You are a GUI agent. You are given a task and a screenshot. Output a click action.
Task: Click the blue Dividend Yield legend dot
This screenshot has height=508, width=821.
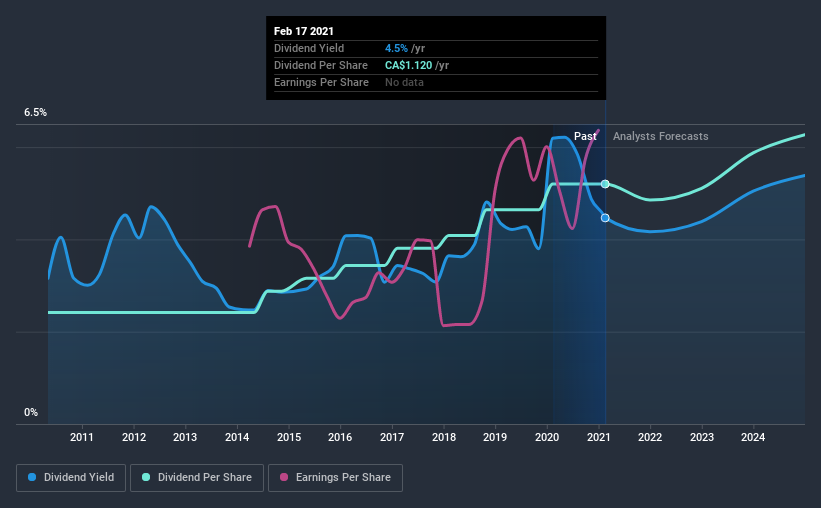click(x=32, y=477)
